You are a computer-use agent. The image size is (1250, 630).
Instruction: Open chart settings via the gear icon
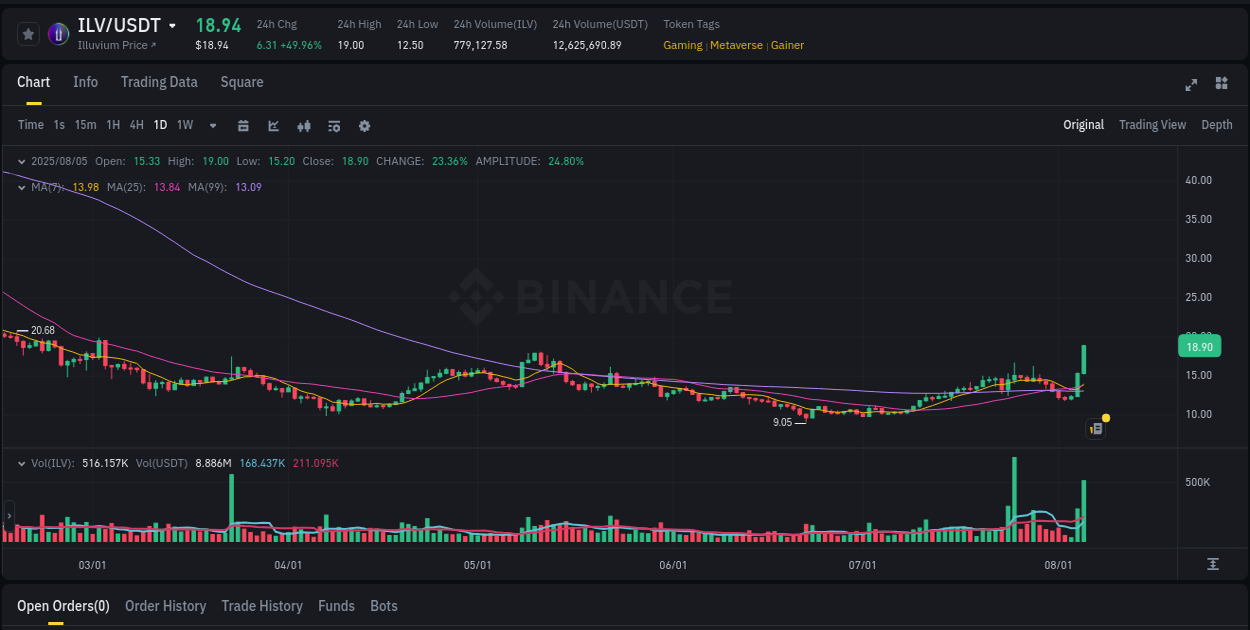[x=364, y=126]
